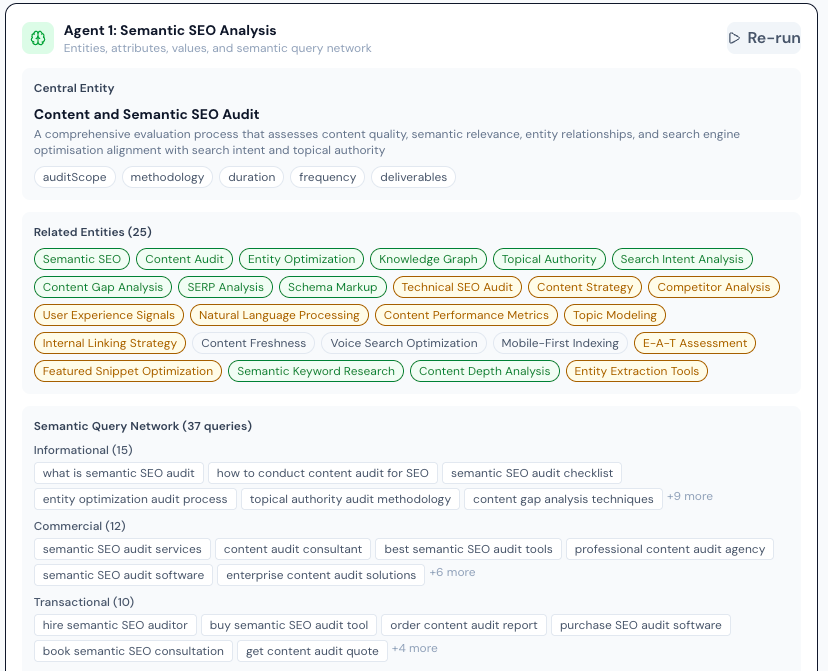Click 'enterprise content audit solutions' query
The width and height of the screenshot is (828, 671).
click(321, 575)
